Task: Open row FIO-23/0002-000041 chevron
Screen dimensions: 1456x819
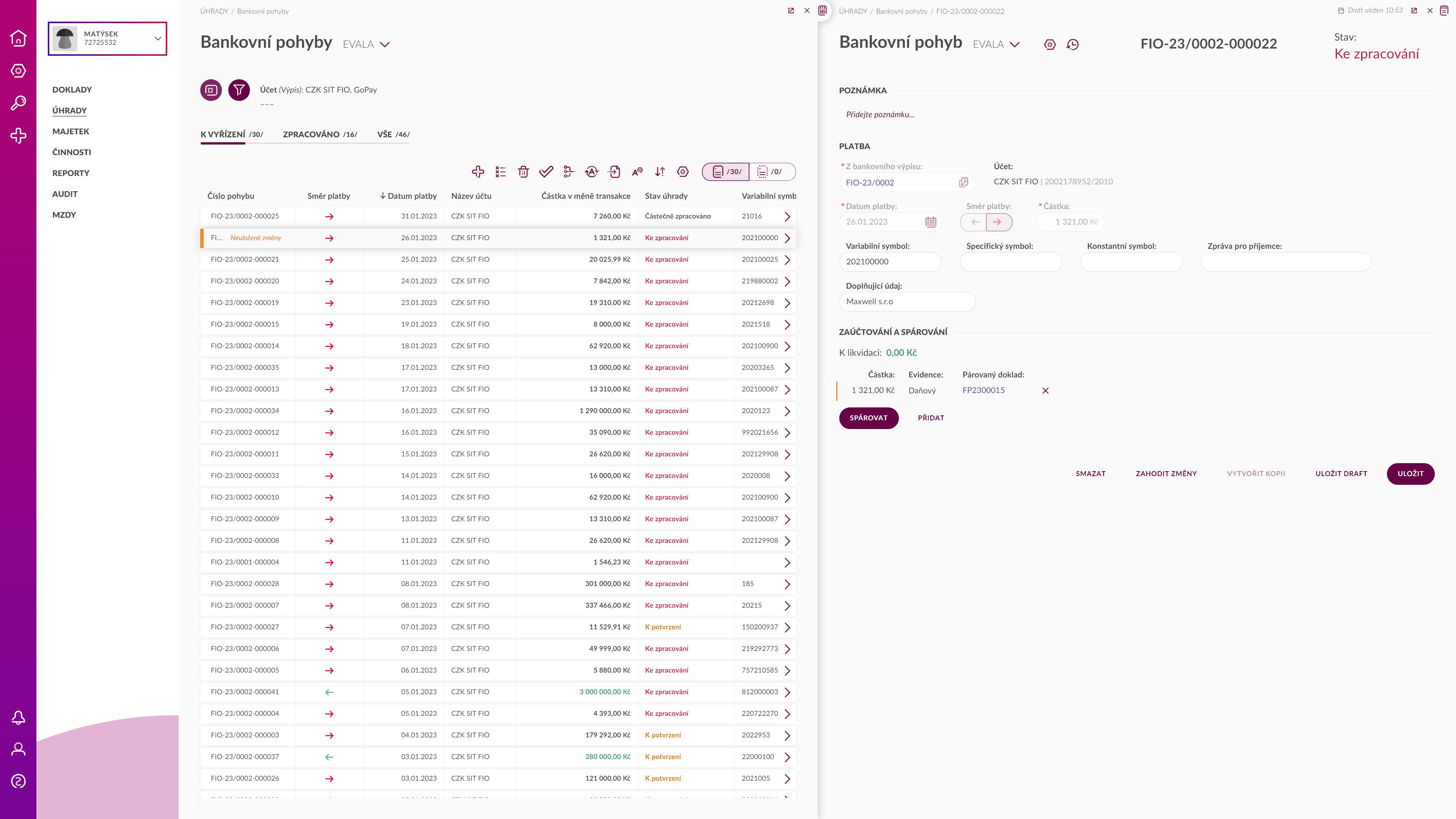Action: [x=787, y=692]
